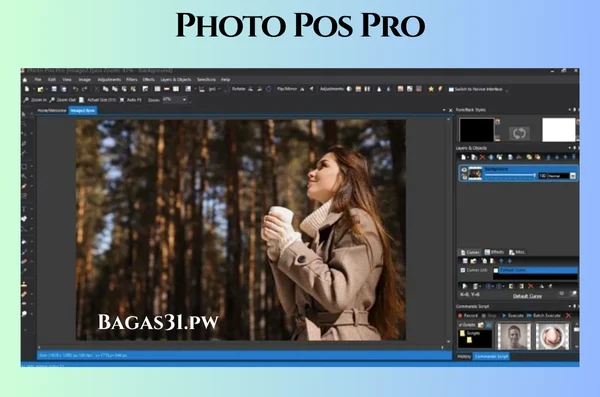
Task: Click the Redo arrow icon
Action: pyautogui.click(x=85, y=89)
